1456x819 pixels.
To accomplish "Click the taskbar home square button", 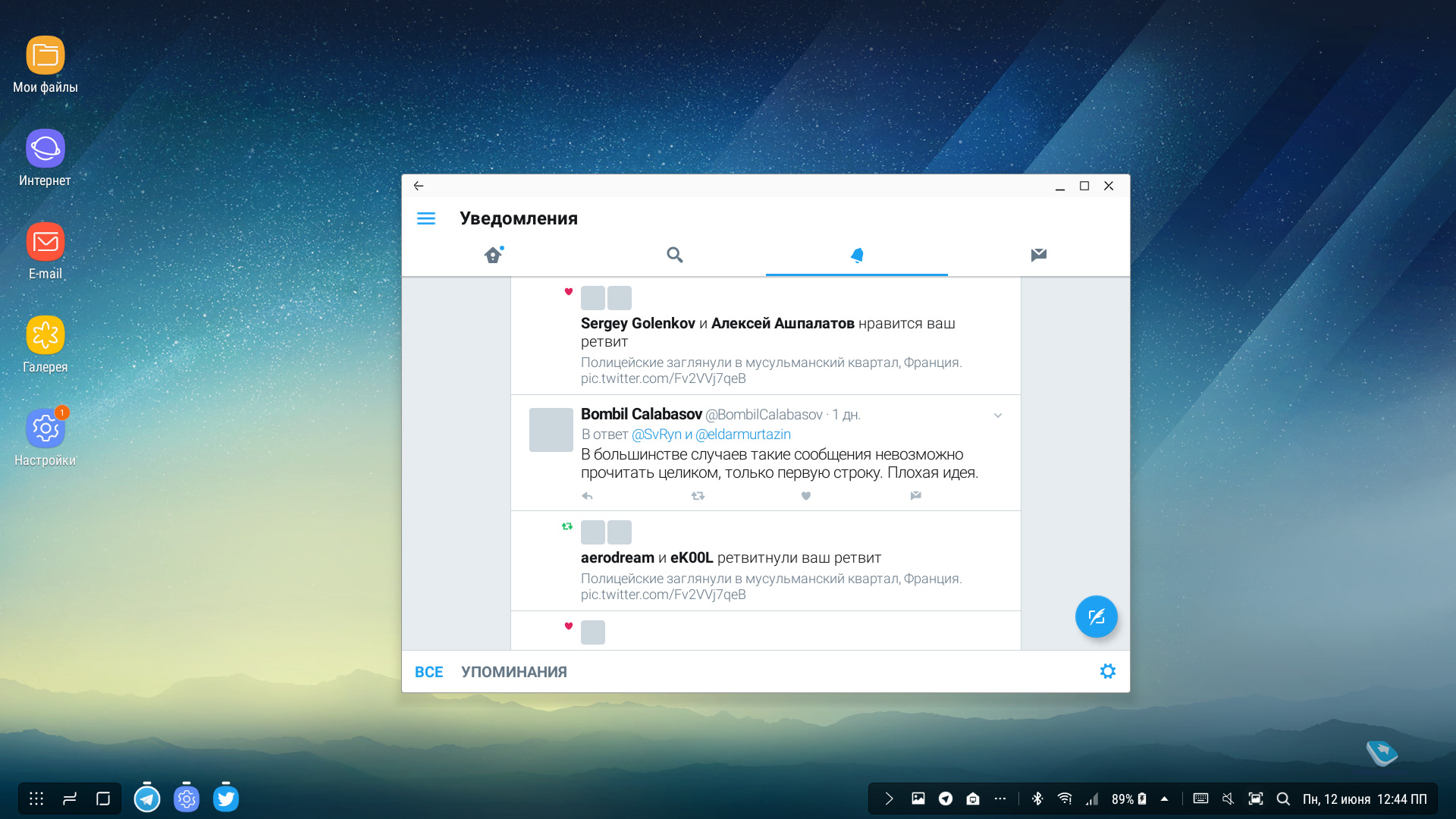I will (x=103, y=799).
